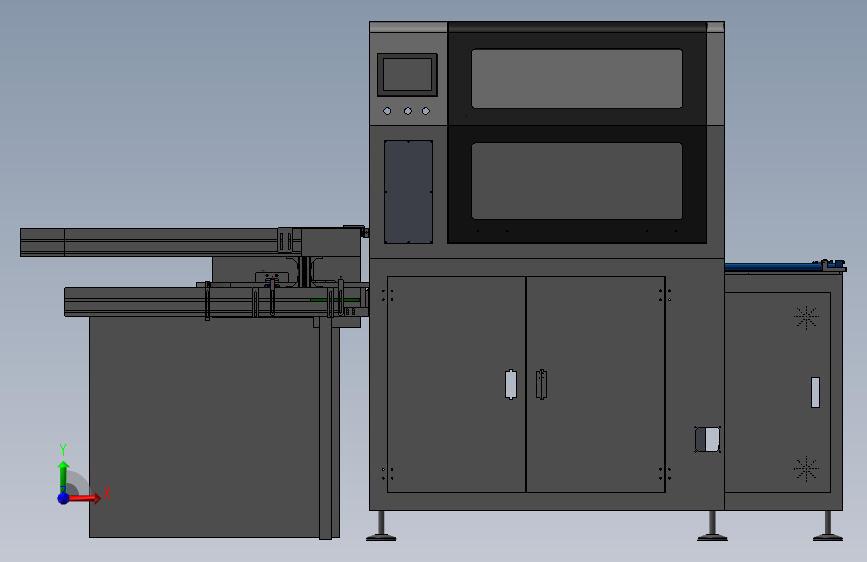This screenshot has height=562, width=867.
Task: Click the dark handle on the right cabinet door
Action: (x=541, y=384)
